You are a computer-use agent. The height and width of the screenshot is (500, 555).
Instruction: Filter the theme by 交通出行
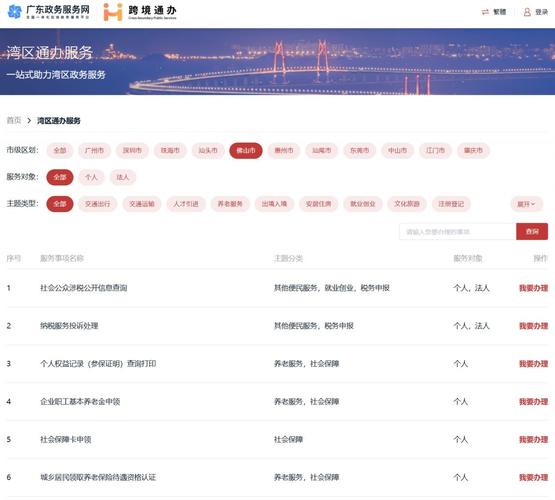[x=98, y=204]
